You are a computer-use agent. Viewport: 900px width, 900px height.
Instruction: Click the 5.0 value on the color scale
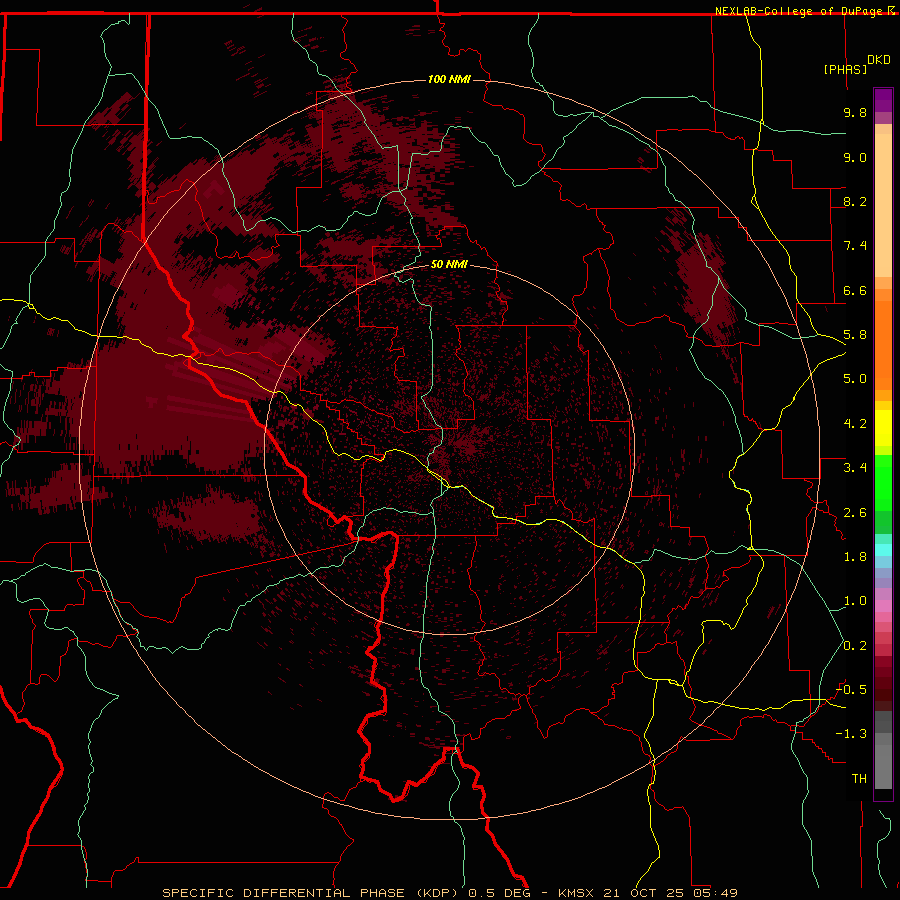click(855, 379)
